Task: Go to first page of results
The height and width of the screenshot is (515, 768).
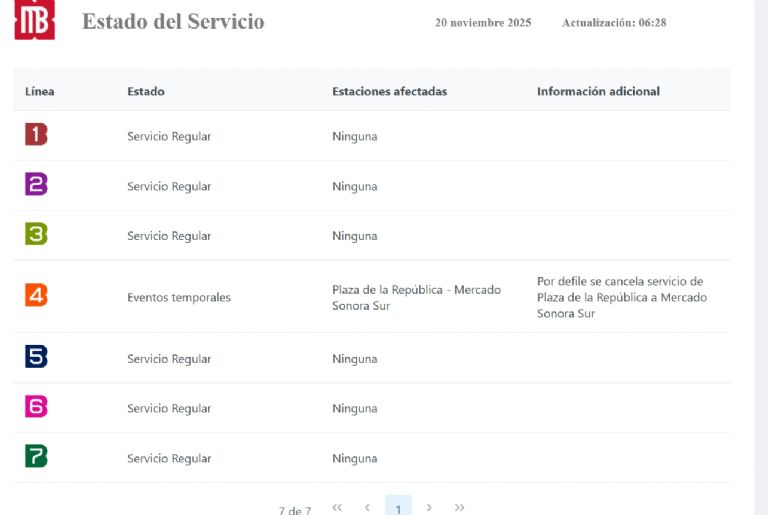Action: [337, 508]
